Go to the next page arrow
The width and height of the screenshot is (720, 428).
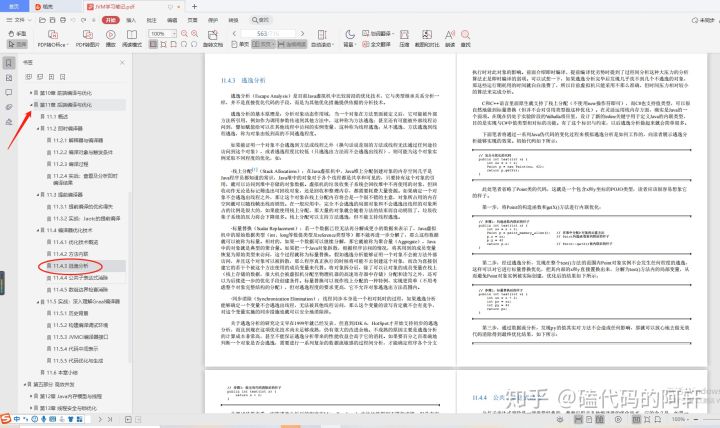pos(302,34)
